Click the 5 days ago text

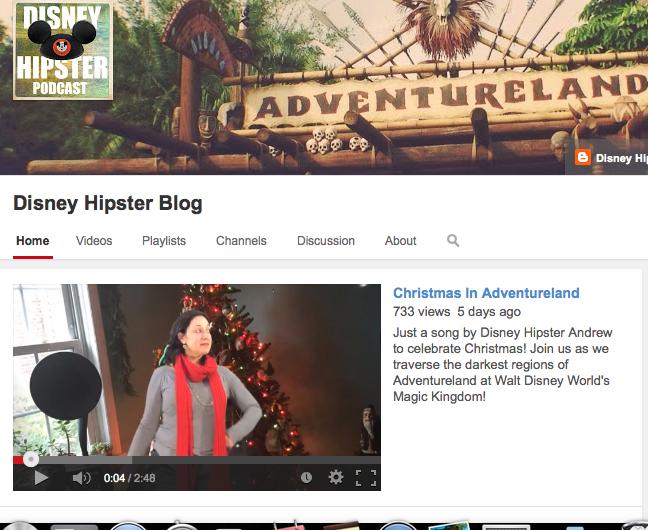click(489, 312)
